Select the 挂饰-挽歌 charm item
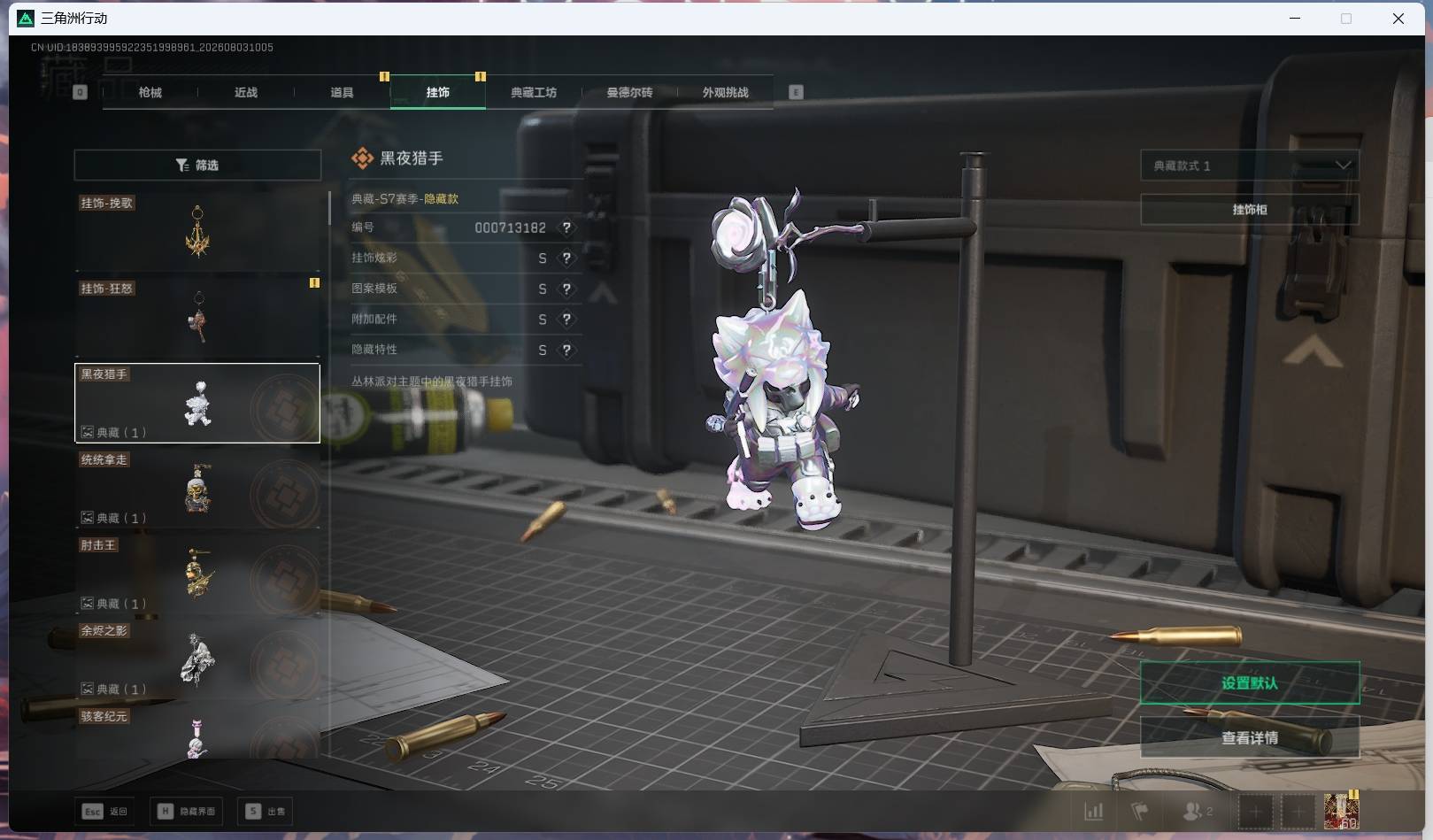 [x=197, y=230]
